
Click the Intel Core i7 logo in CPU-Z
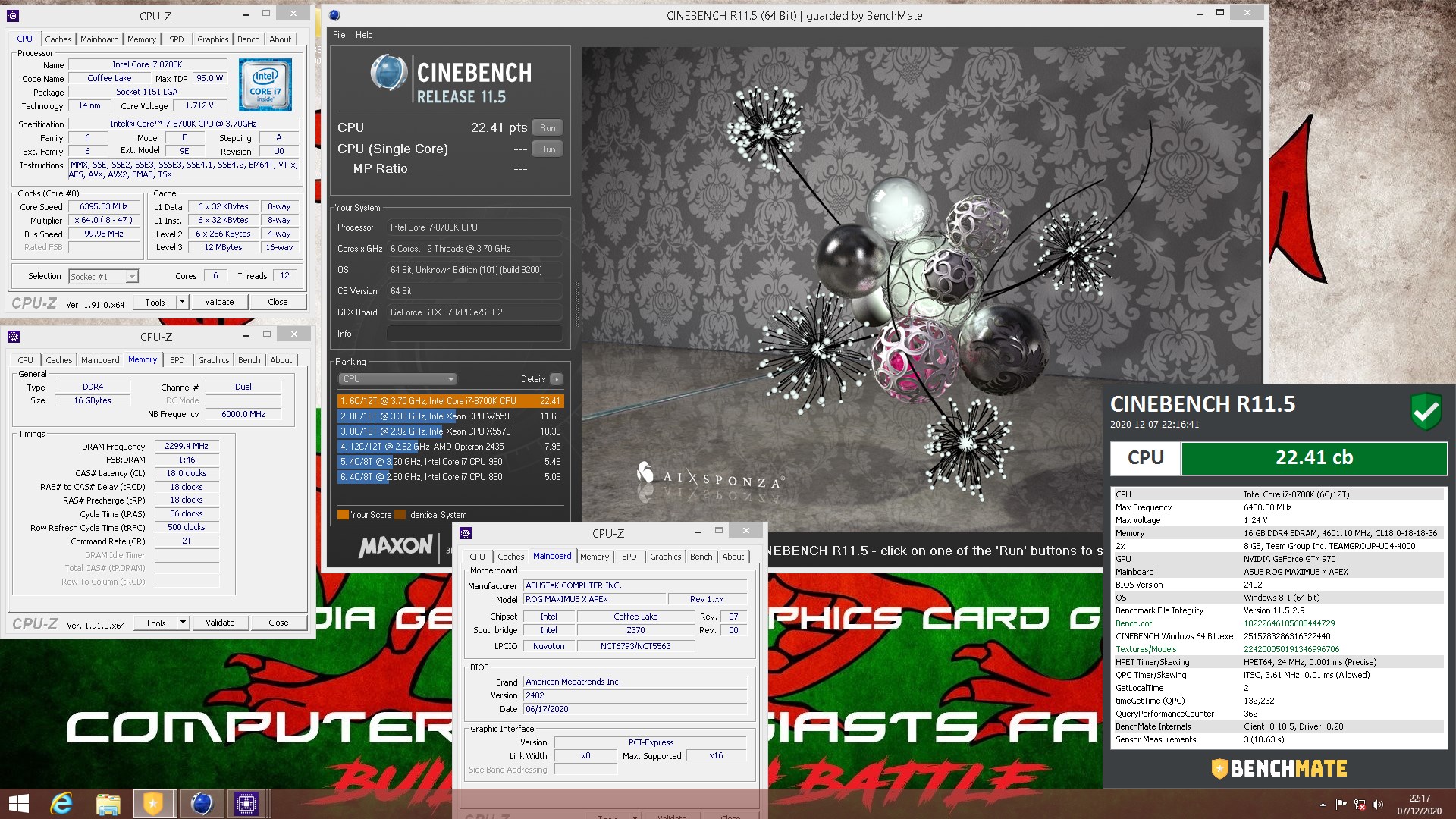265,86
